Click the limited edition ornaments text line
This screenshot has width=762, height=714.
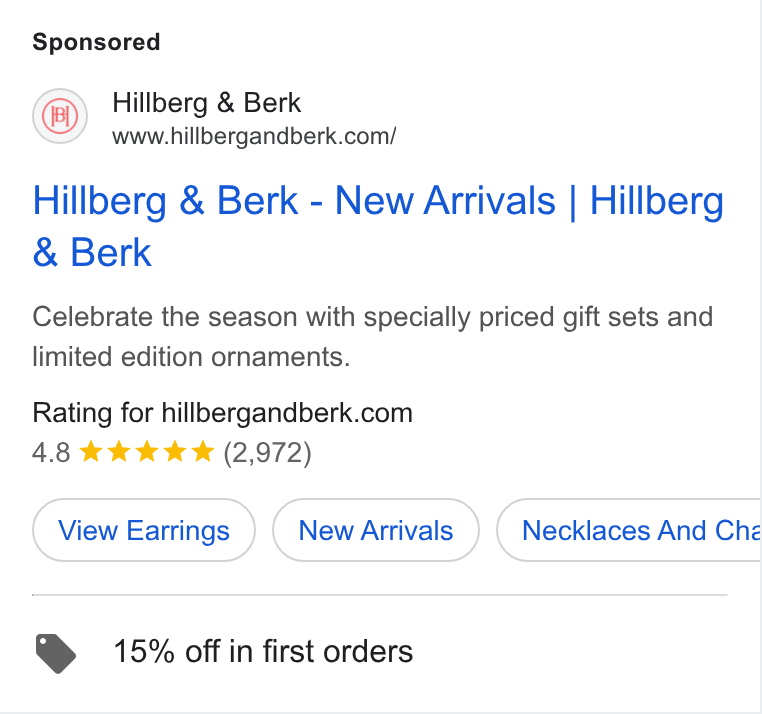(x=191, y=357)
